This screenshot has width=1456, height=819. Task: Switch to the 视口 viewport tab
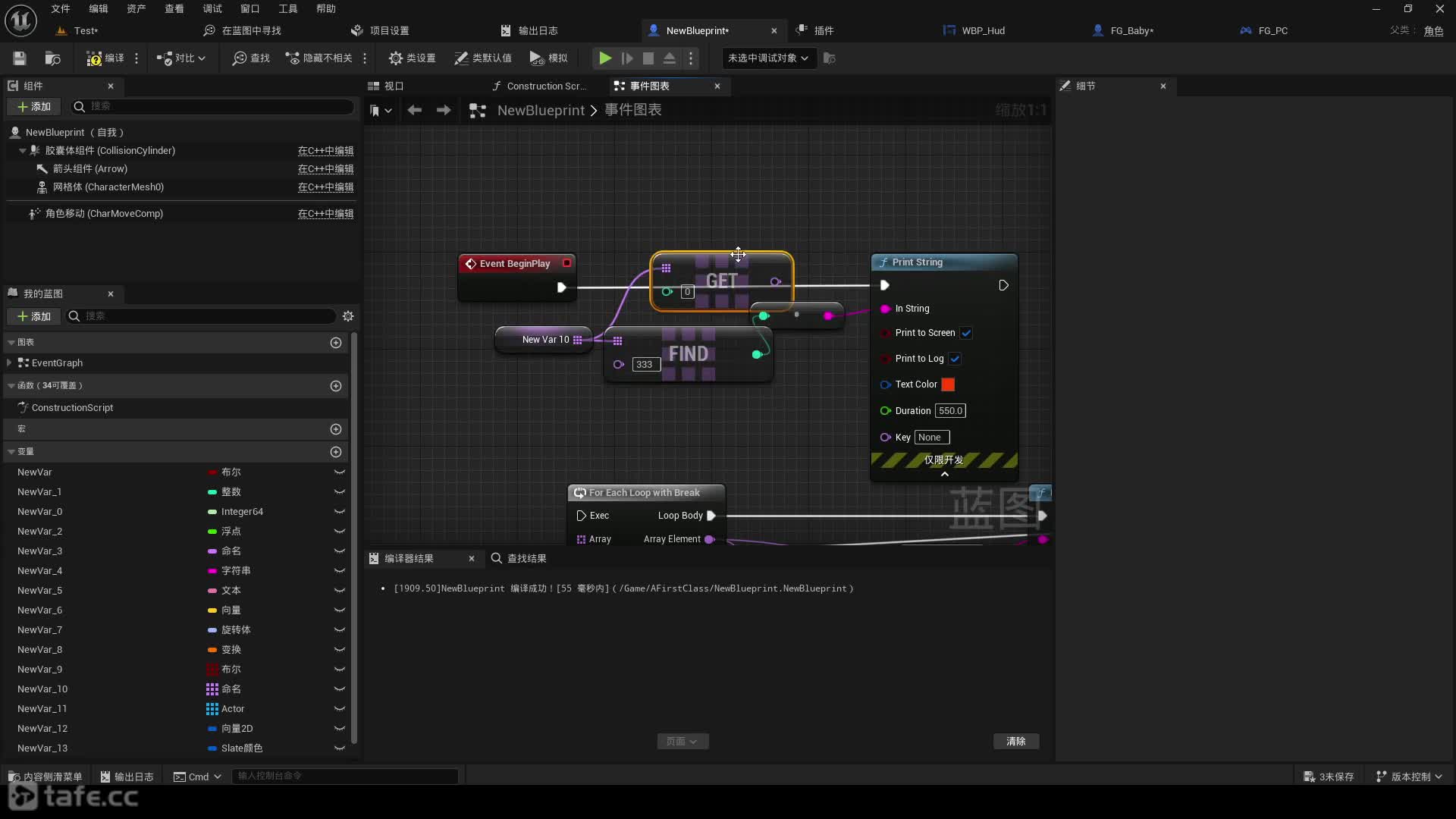(x=386, y=86)
